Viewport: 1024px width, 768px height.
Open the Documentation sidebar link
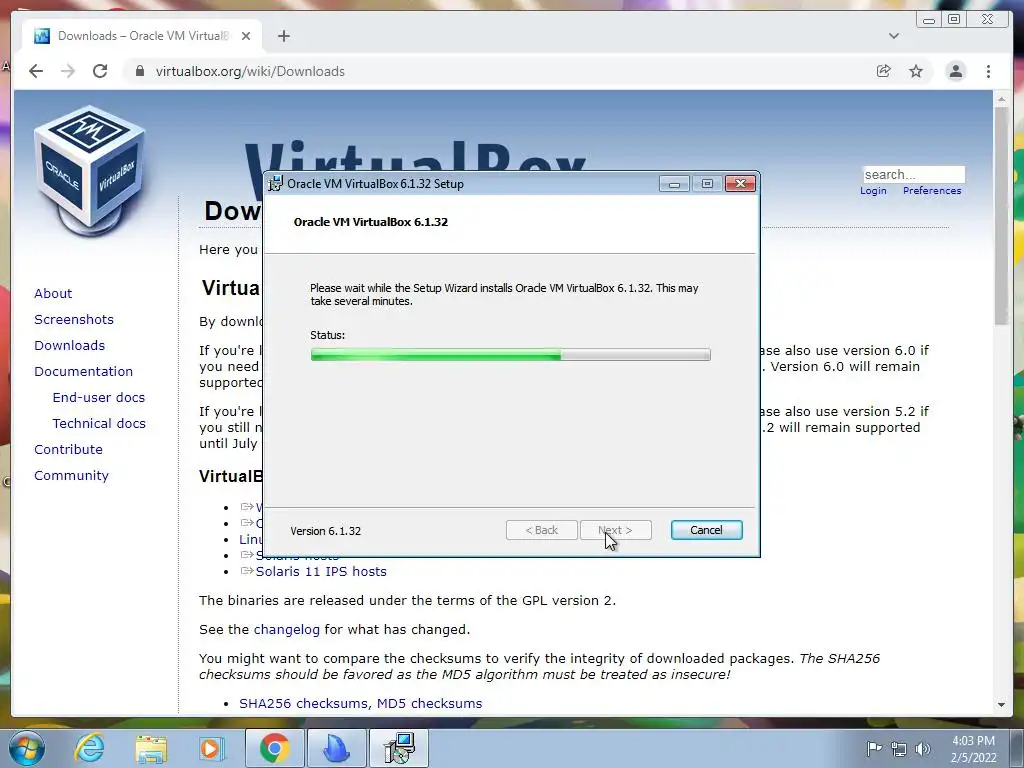84,372
